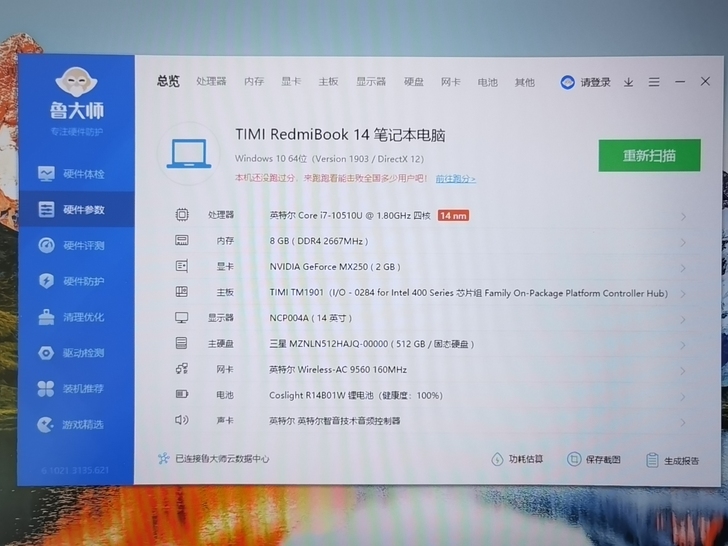
Task: Click 保存截图 save screenshot
Action: 594,460
